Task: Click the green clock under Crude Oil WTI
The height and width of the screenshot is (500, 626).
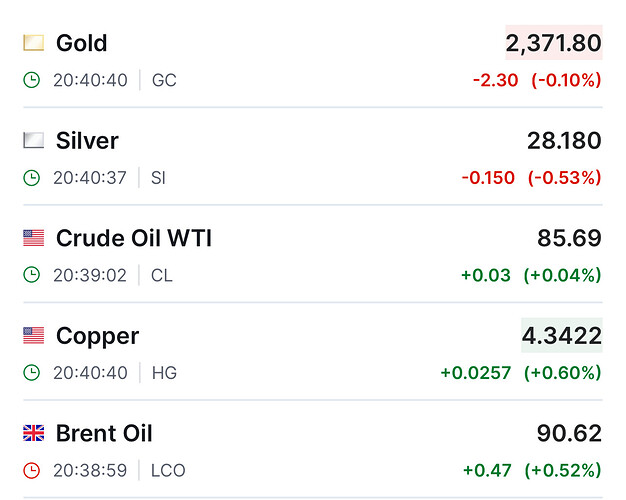Action: pyautogui.click(x=32, y=275)
